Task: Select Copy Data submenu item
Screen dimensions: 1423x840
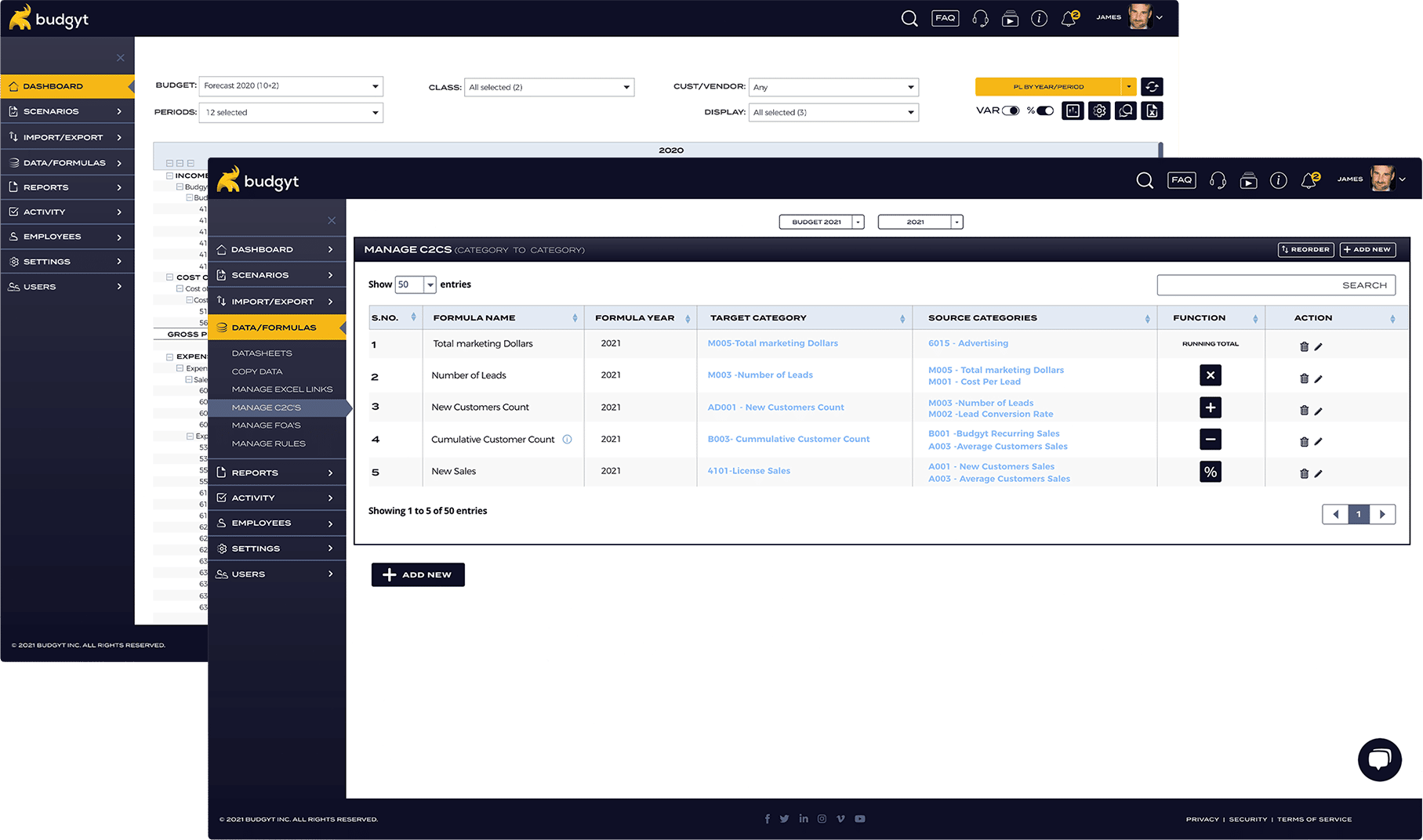Action: point(256,371)
